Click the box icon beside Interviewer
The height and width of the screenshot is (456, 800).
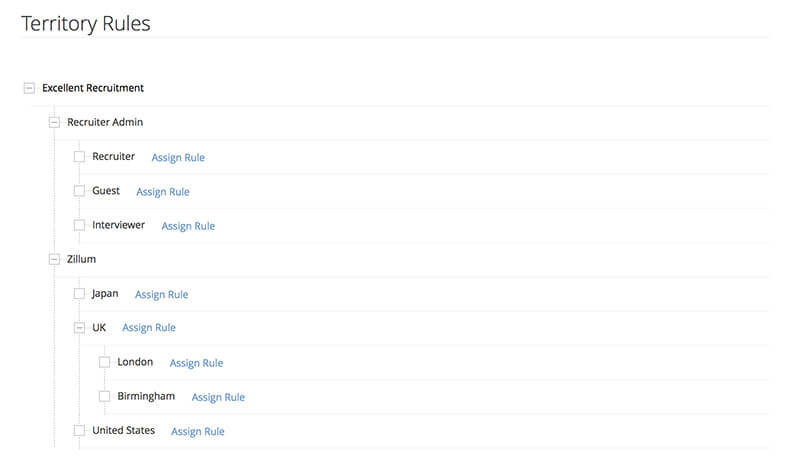click(x=79, y=225)
